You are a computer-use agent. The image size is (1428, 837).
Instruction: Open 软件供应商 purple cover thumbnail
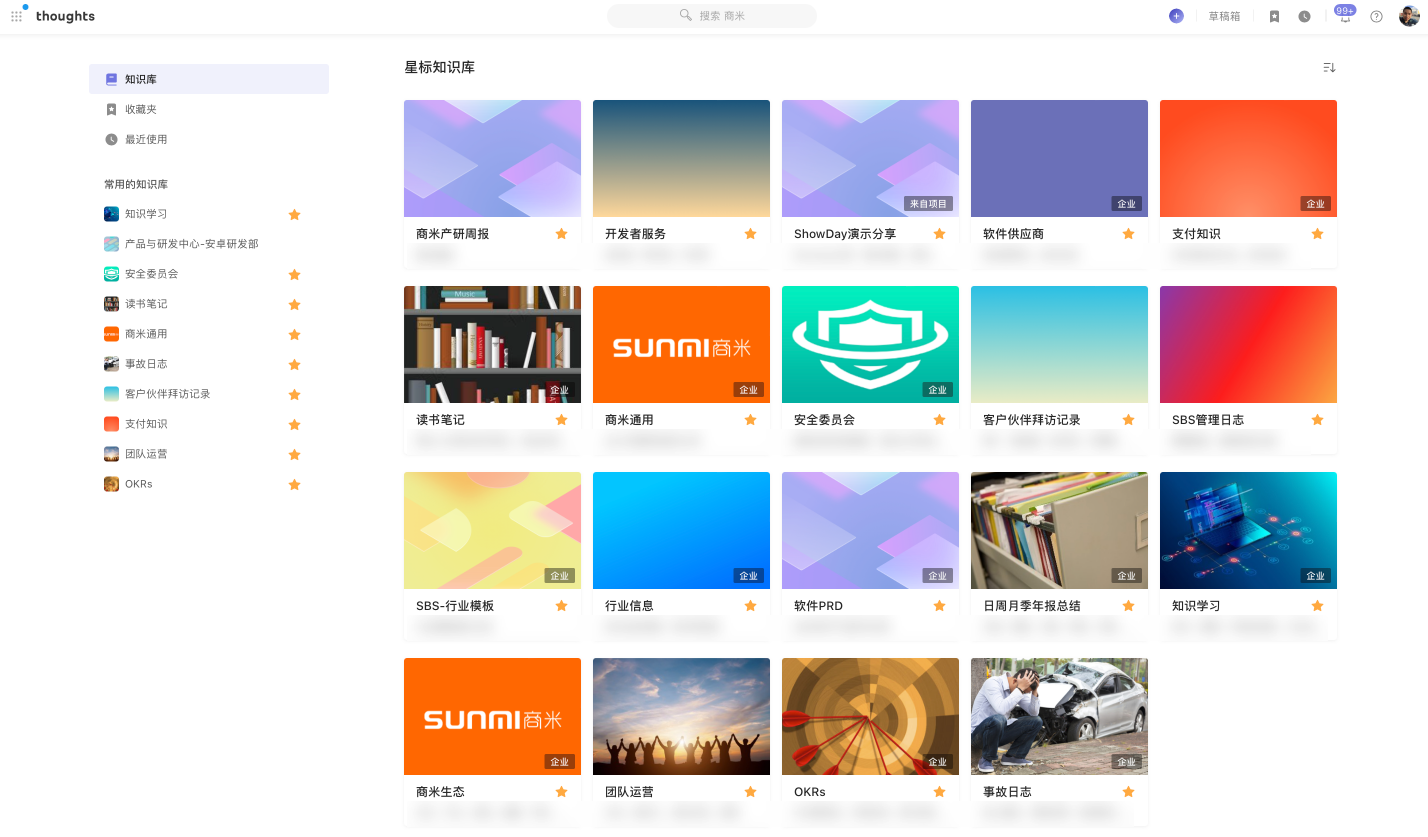pos(1059,158)
